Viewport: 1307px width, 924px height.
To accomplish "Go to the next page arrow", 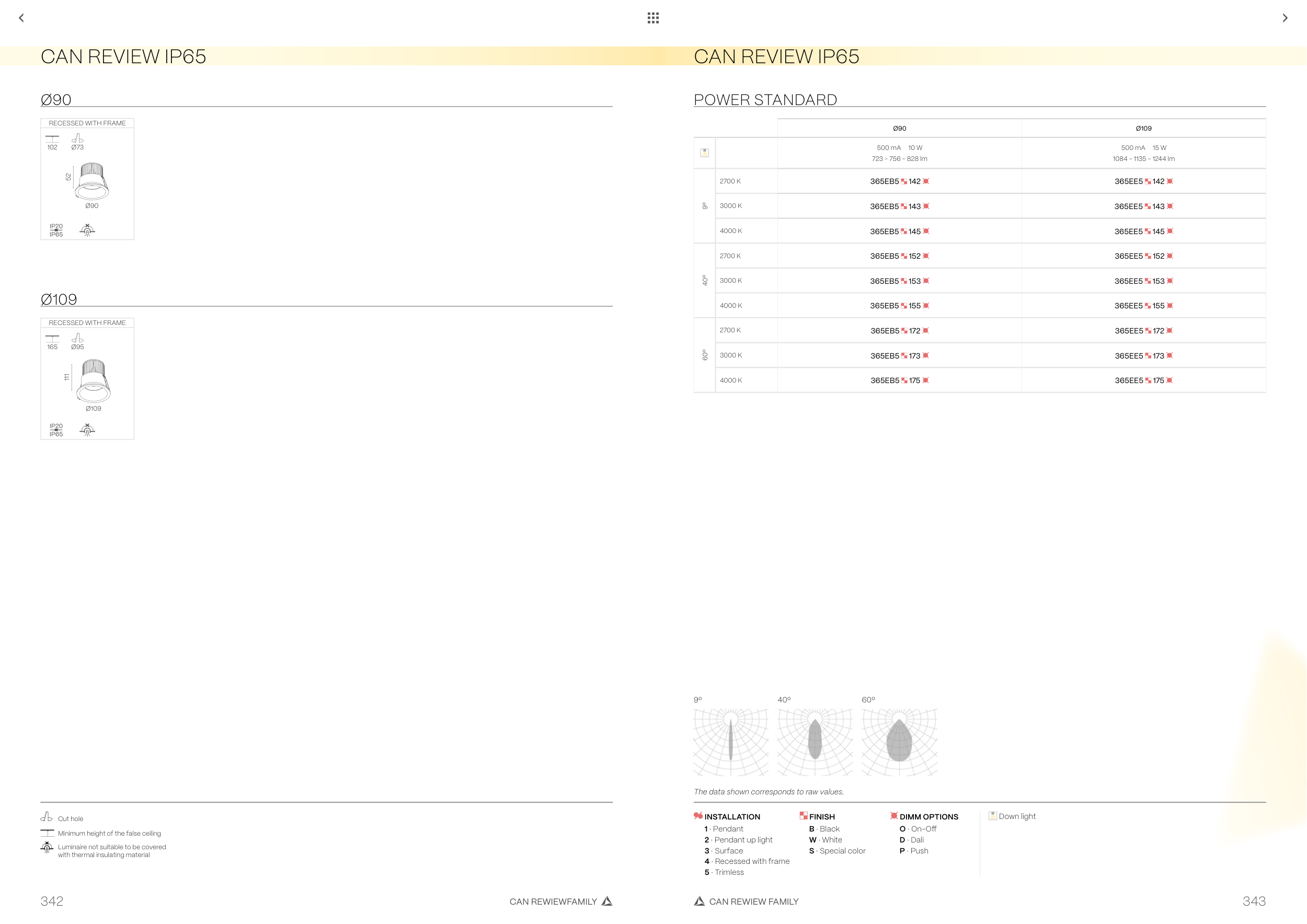I will (1285, 18).
